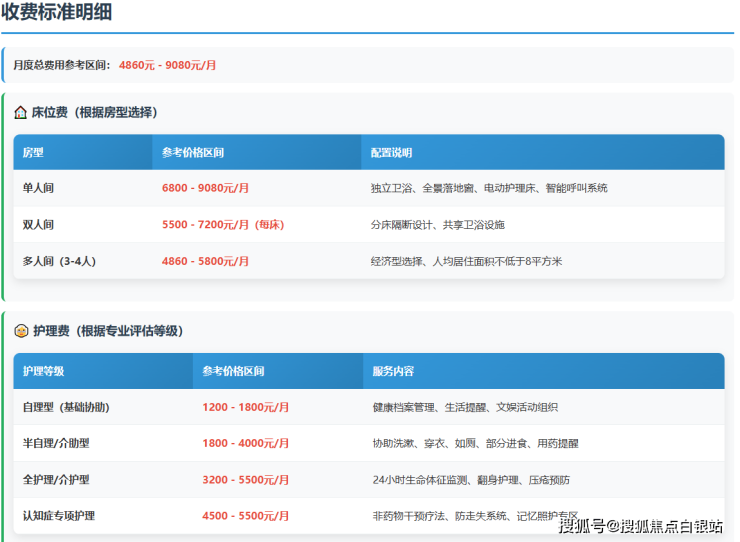
Task: Click the 6800 - 9080元/月 price
Action: [x=205, y=188]
